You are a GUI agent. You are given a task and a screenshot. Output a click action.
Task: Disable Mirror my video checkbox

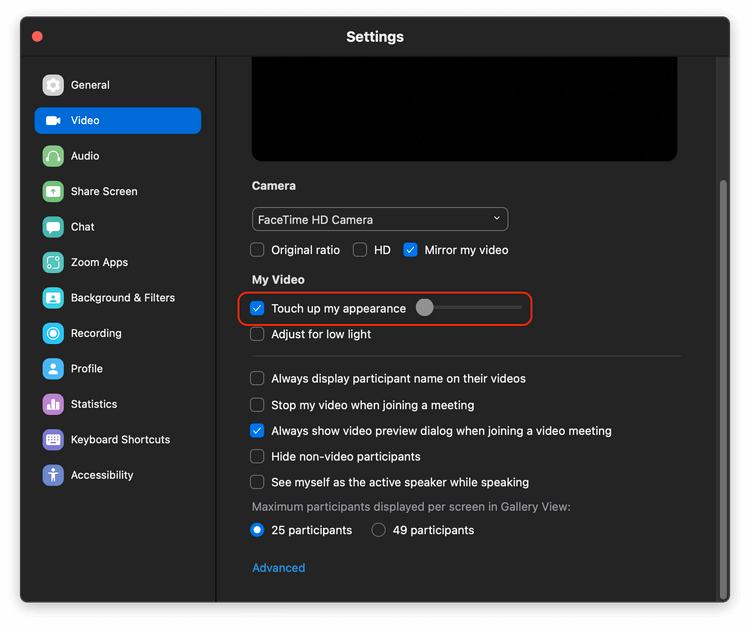(x=410, y=250)
